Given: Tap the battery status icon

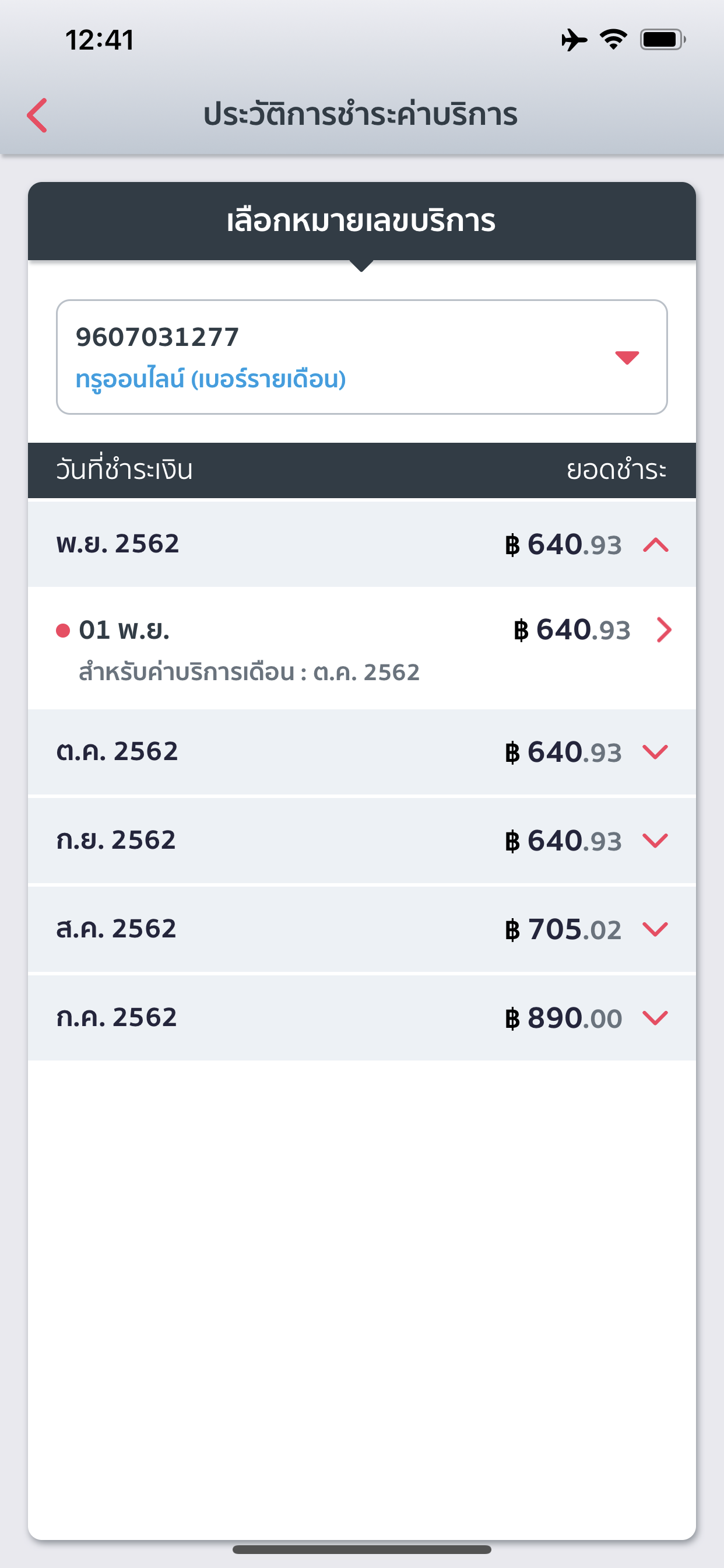Looking at the screenshot, I should tap(662, 40).
